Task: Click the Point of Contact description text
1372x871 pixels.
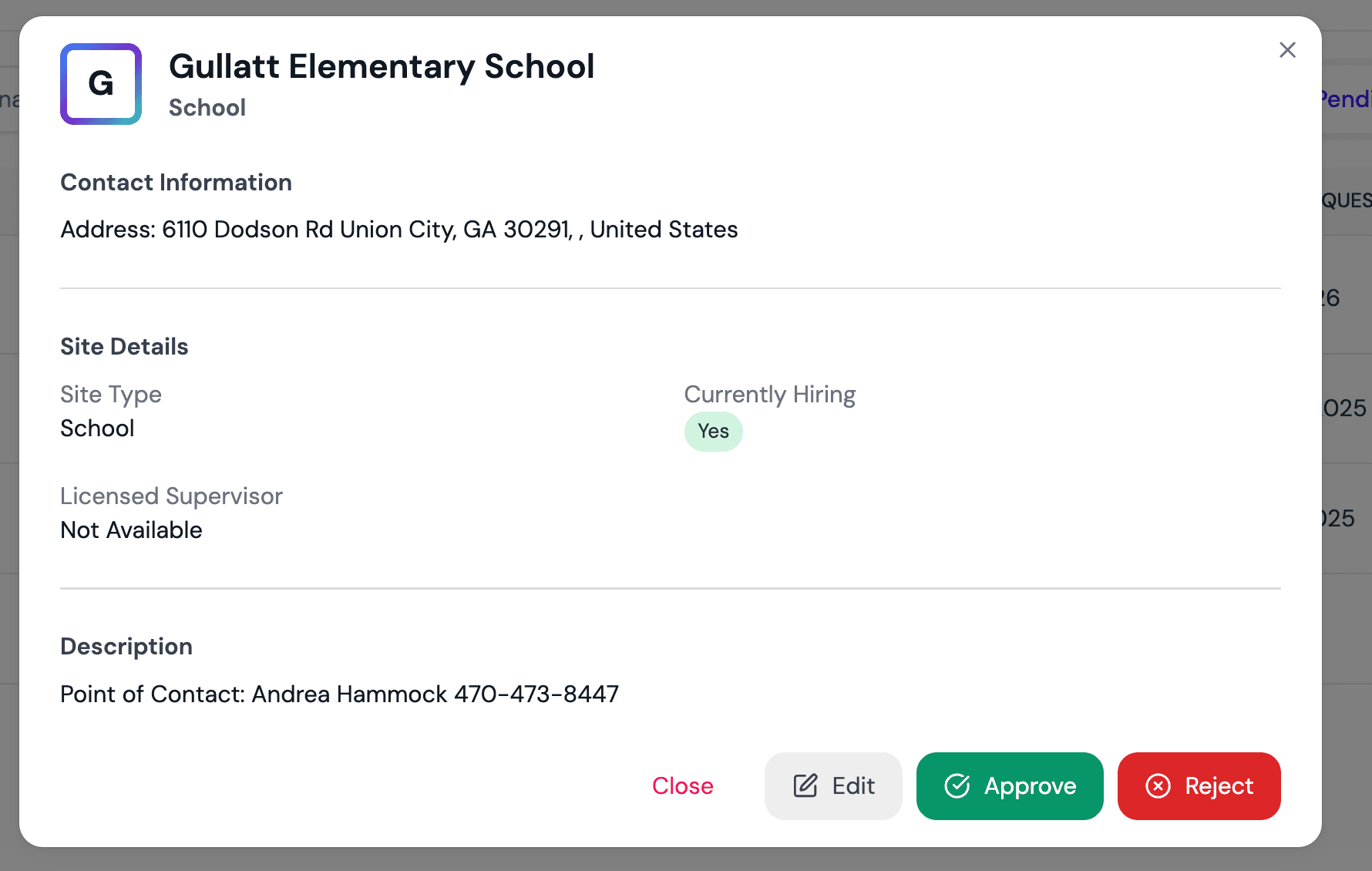Action: (x=339, y=694)
